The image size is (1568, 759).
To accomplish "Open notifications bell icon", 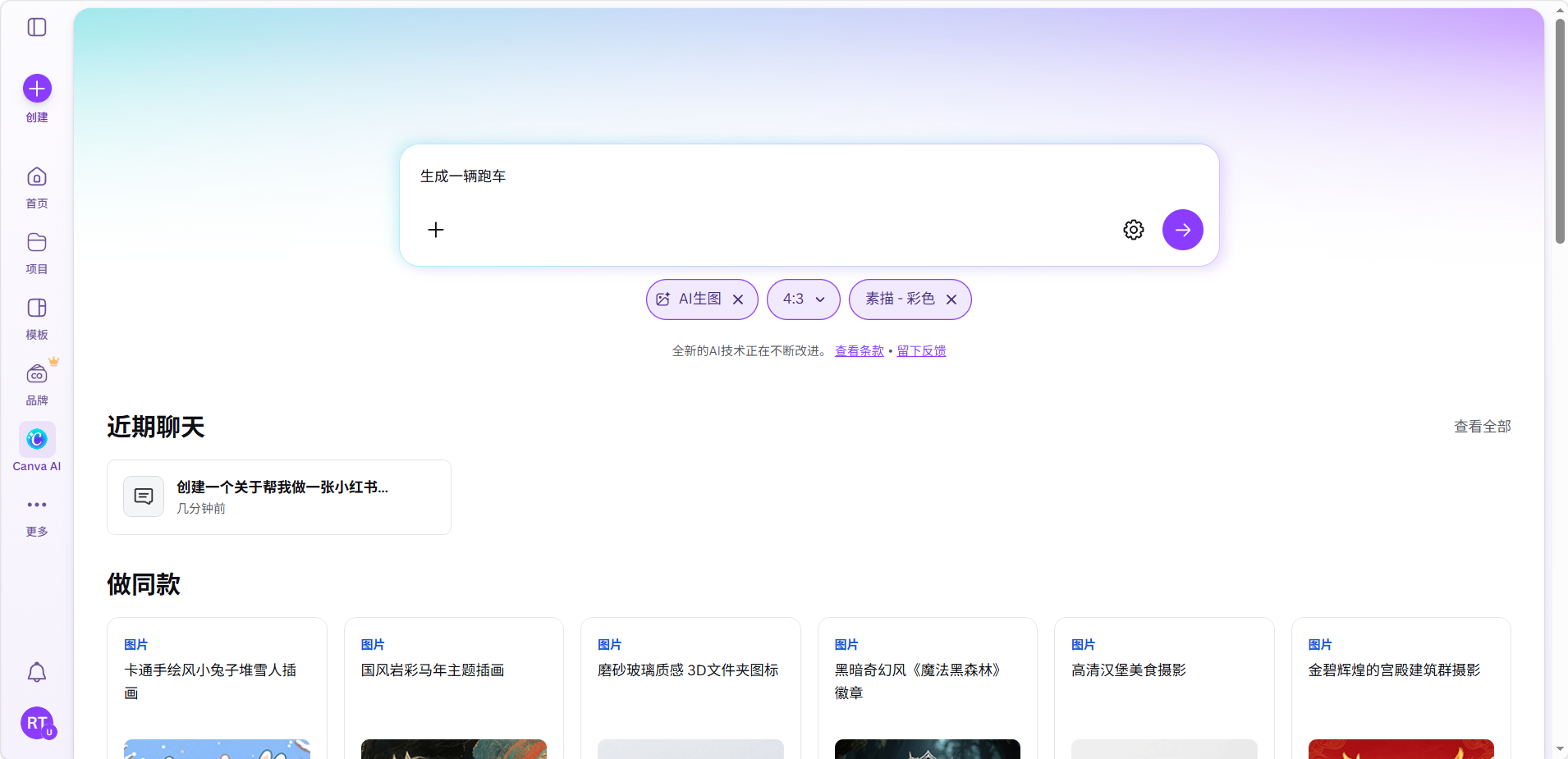I will [x=37, y=673].
